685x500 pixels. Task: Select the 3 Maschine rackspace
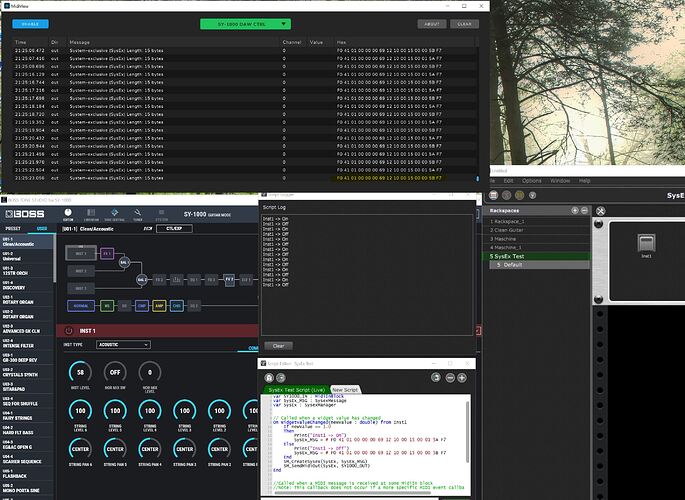tap(538, 239)
